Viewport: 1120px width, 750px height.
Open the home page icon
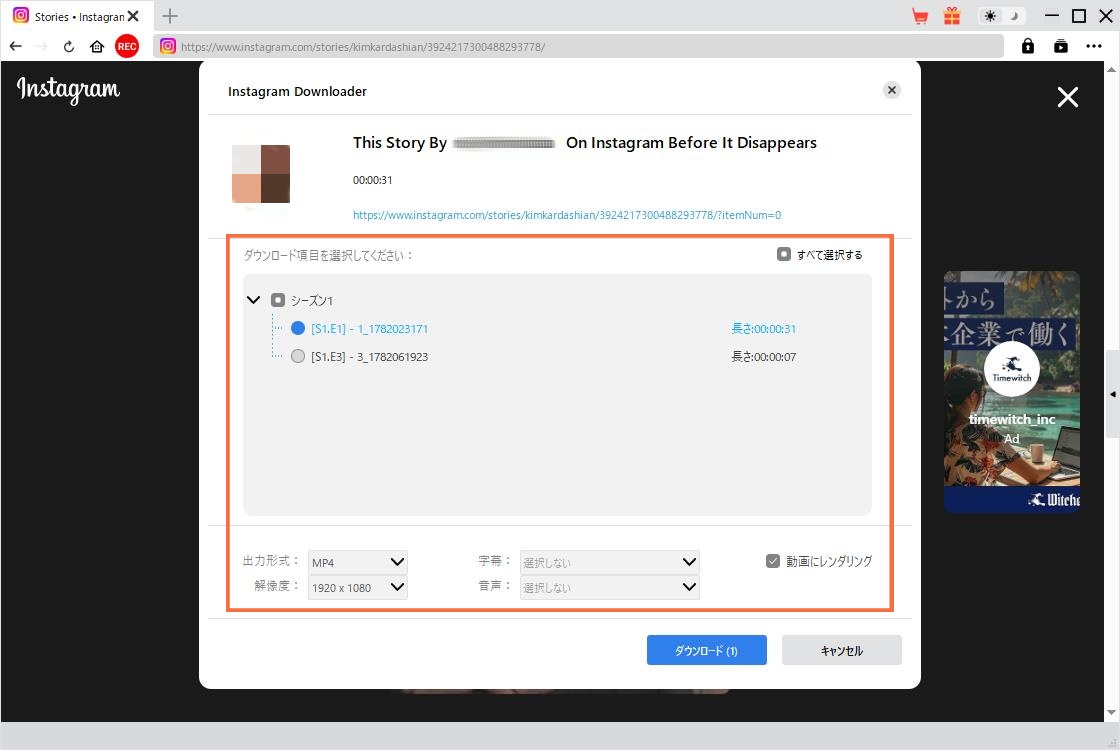coord(97,46)
